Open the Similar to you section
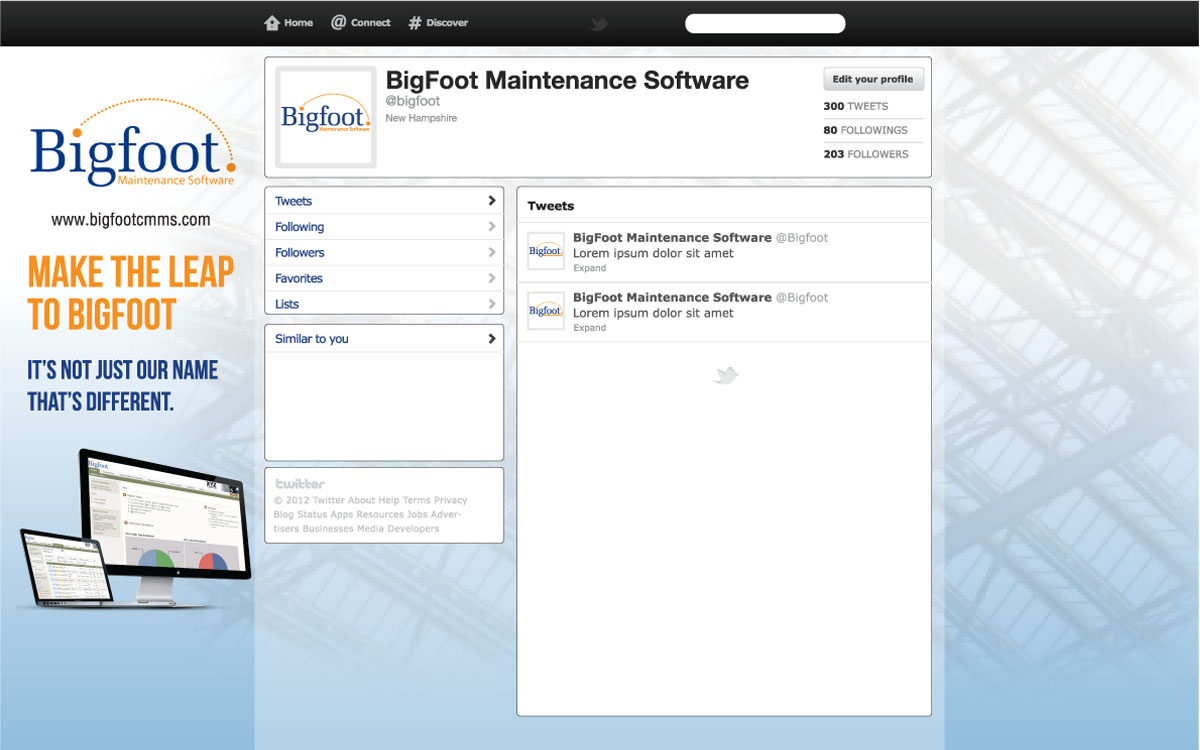Viewport: 1200px width, 750px height. (x=383, y=338)
